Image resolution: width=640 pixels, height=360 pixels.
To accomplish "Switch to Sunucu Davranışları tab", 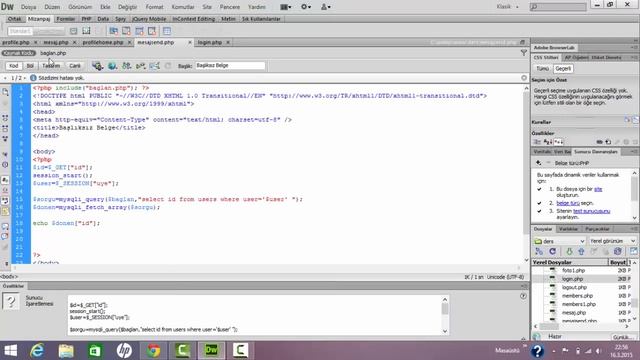I will (596, 152).
